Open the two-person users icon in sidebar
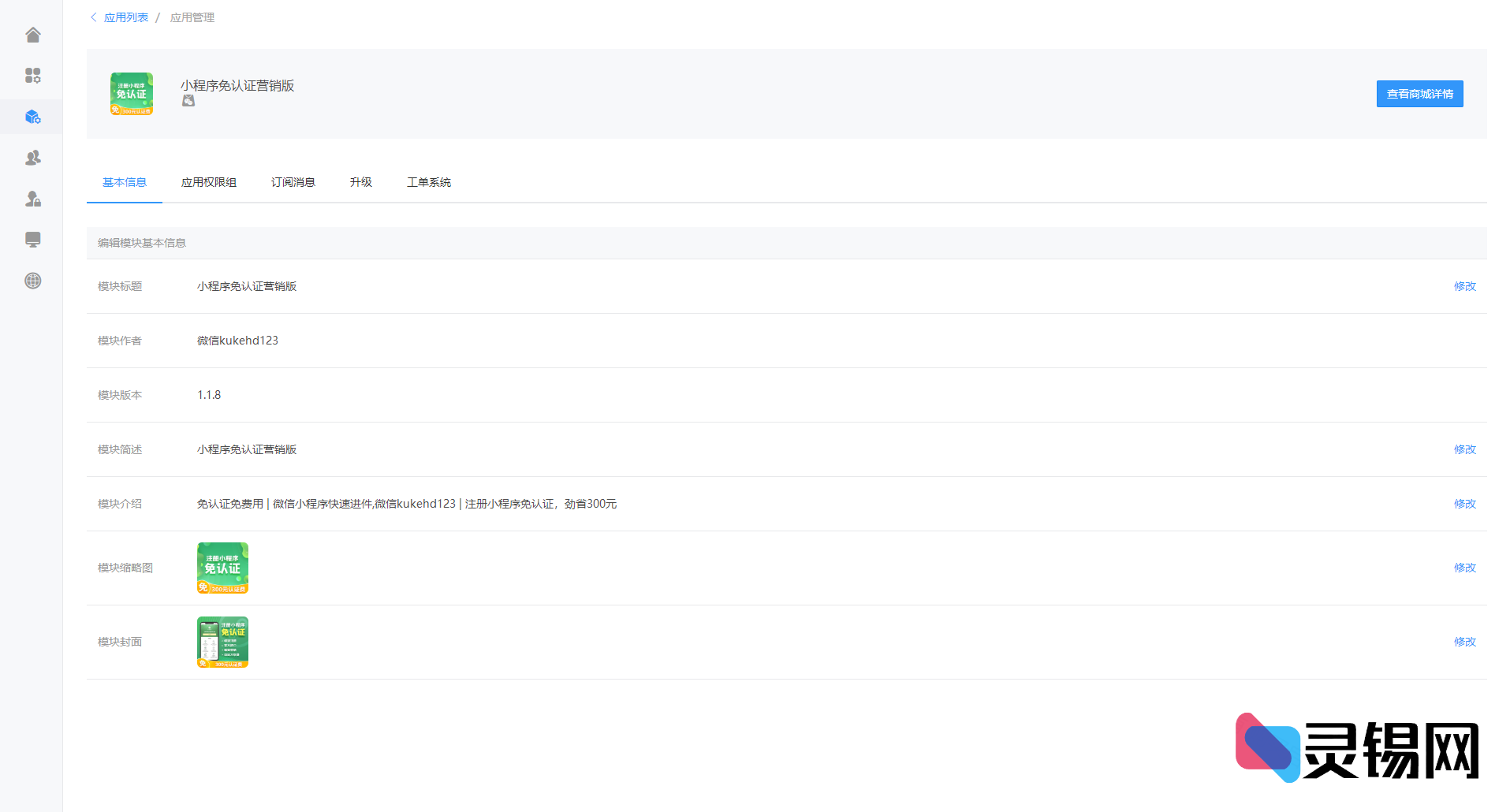The height and width of the screenshot is (812, 1510). coord(32,158)
